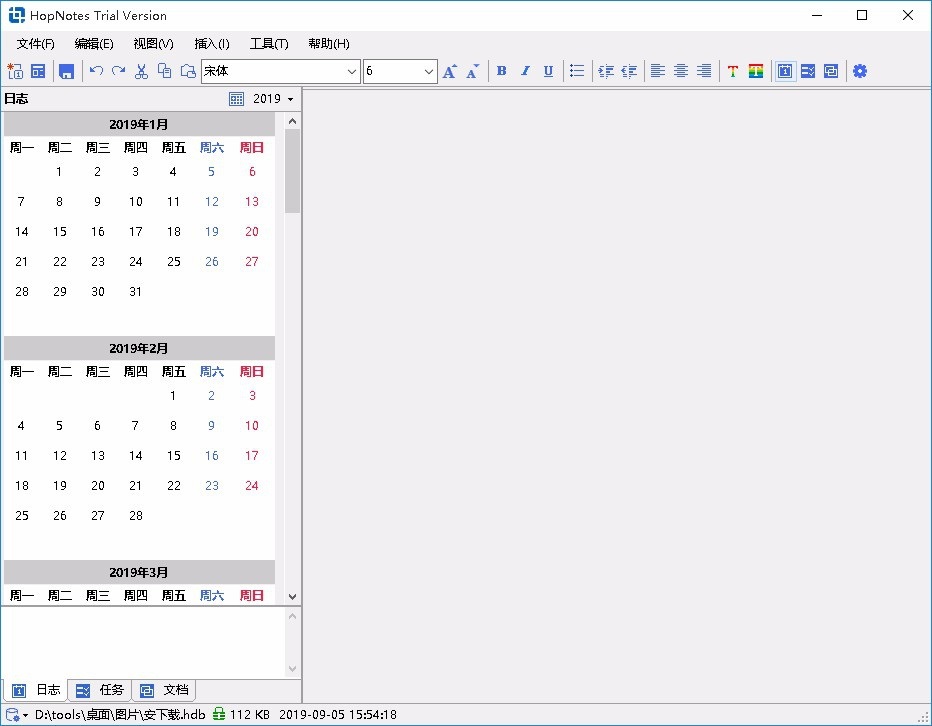
Task: Click the green lock icon in status bar
Action: (219, 714)
